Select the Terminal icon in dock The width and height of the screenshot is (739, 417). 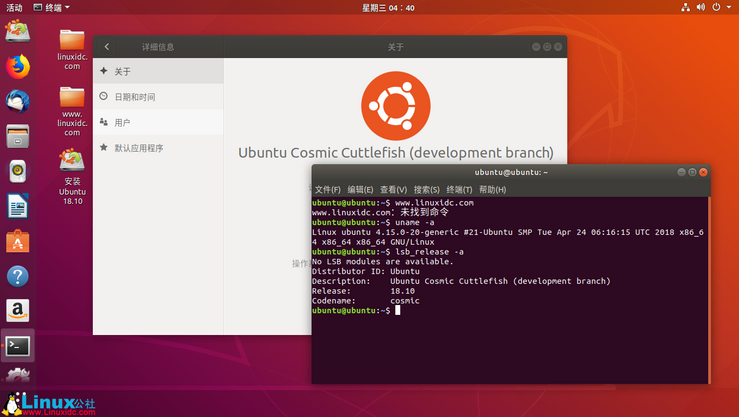[x=18, y=346]
